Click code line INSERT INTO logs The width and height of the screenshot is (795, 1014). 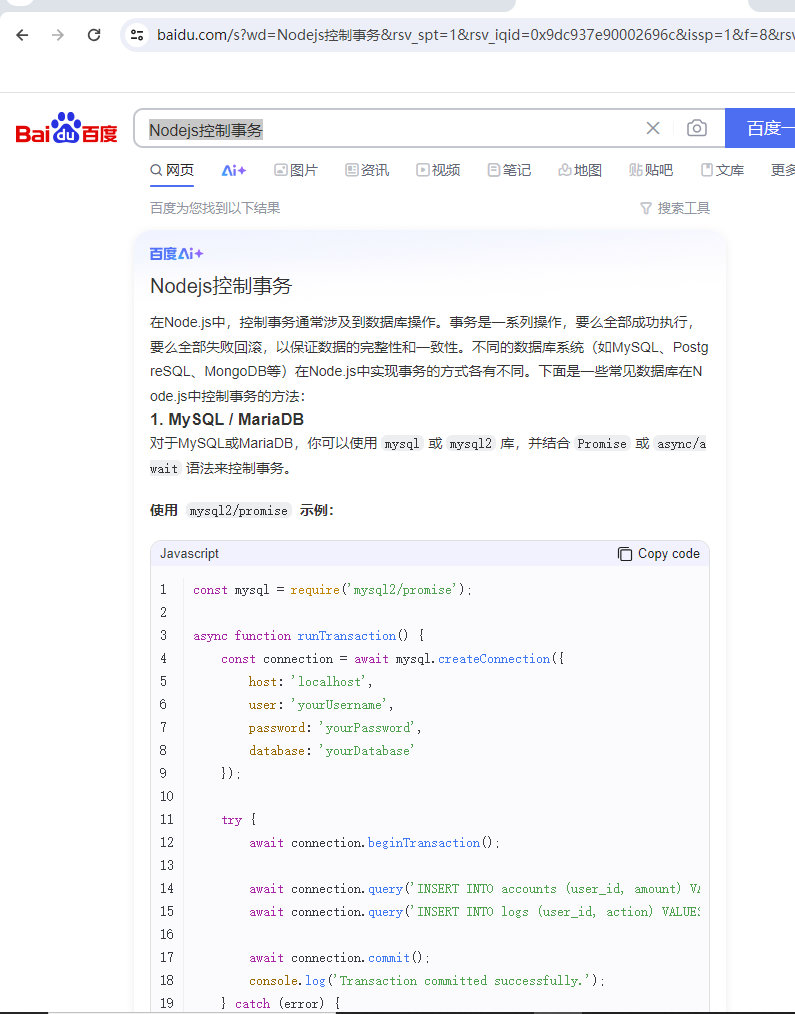[474, 912]
